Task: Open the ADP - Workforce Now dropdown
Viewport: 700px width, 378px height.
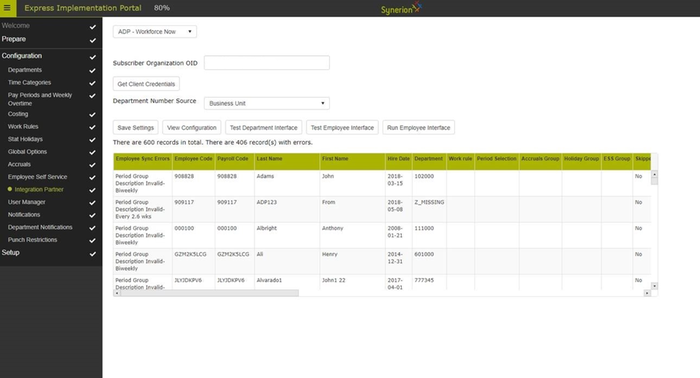Action: point(154,32)
